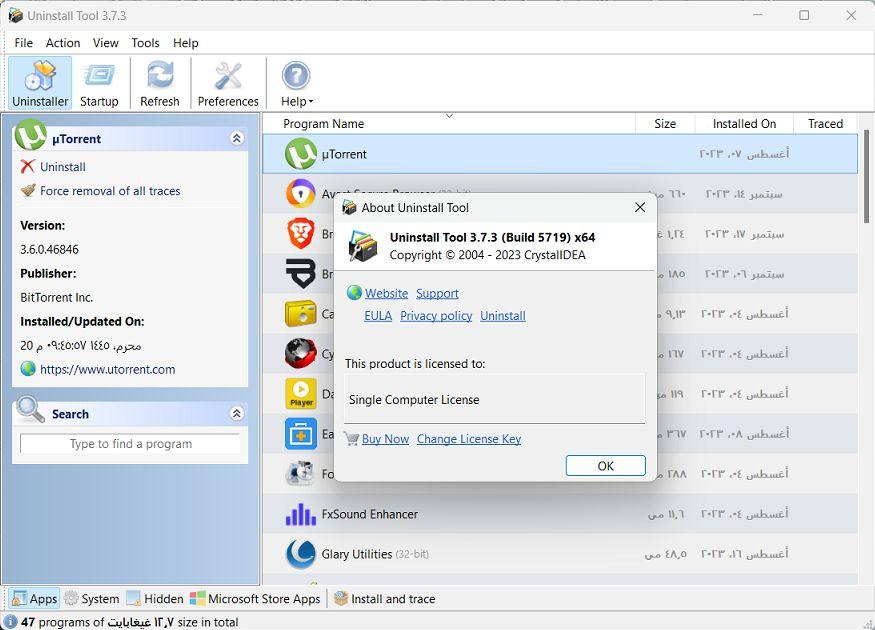Collapse the Search panel

(x=237, y=413)
